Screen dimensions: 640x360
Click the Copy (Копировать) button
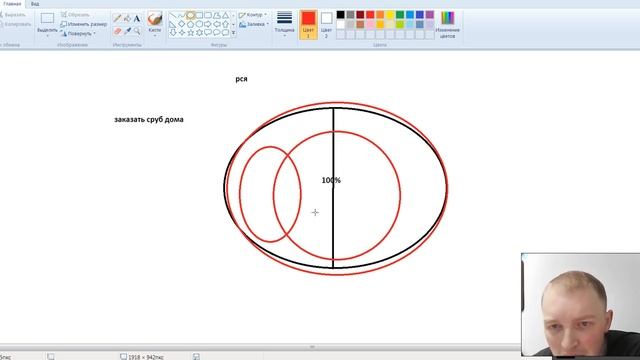[x=15, y=24]
